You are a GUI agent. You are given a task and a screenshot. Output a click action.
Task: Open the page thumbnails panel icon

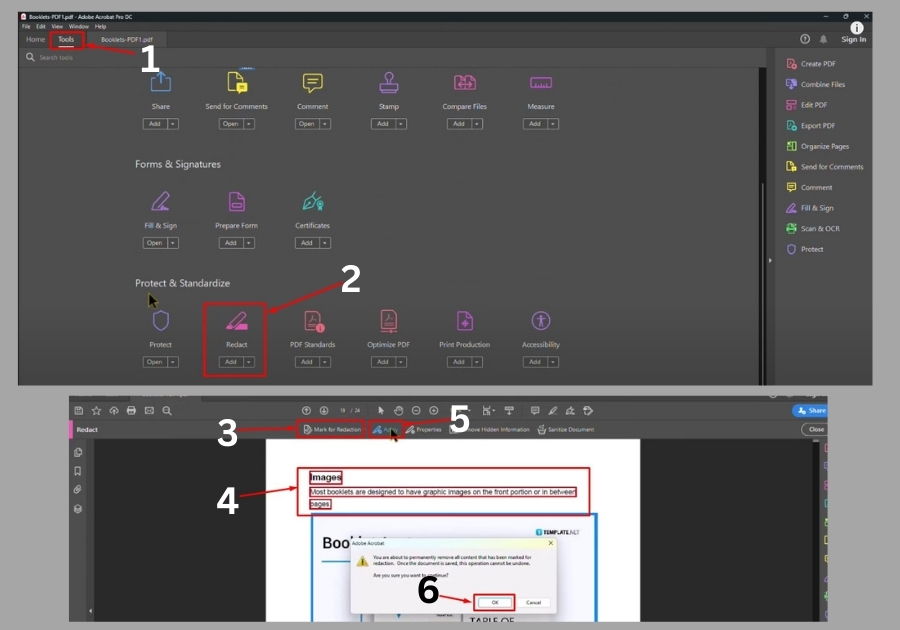pos(78,452)
